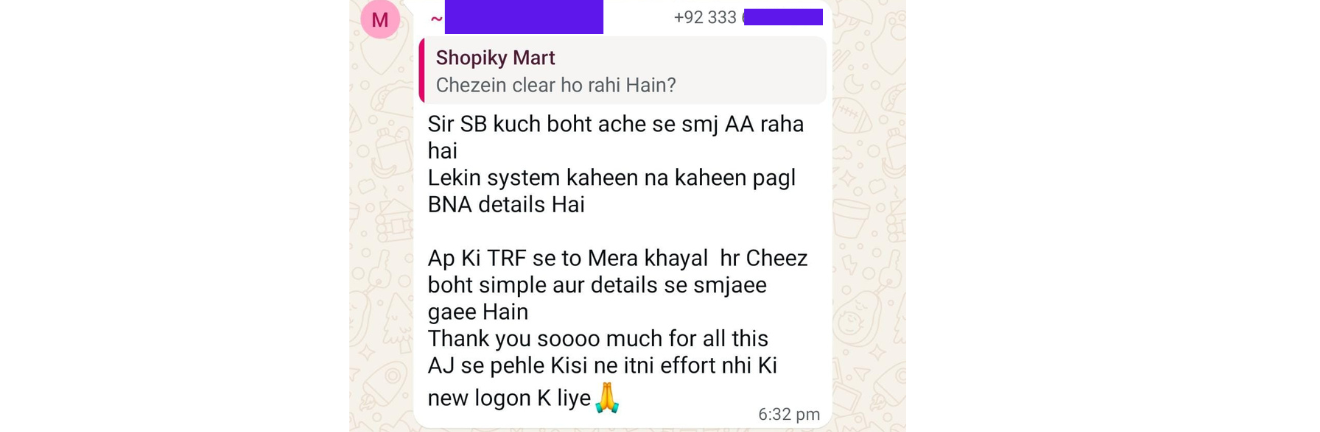Tap the +92 333 phone number
The height and width of the screenshot is (432, 1320).
pyautogui.click(x=748, y=17)
